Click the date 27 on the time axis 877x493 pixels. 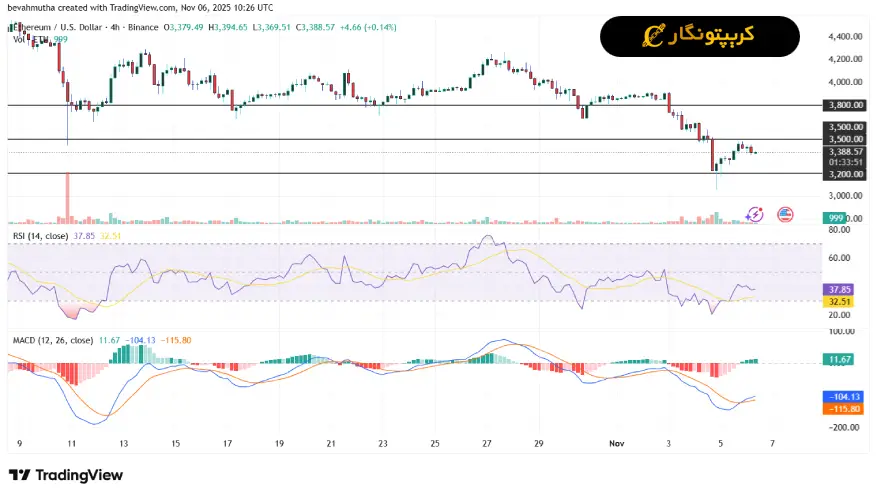pos(486,442)
